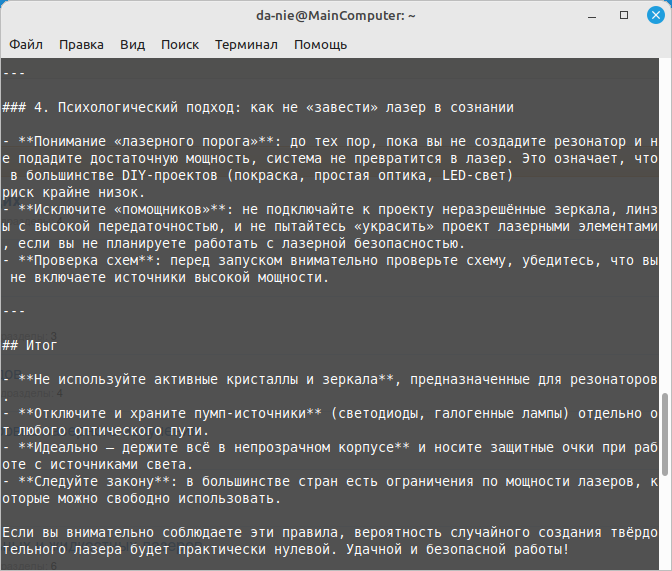Open the Правка menu
The width and height of the screenshot is (672, 571).
tap(81, 45)
